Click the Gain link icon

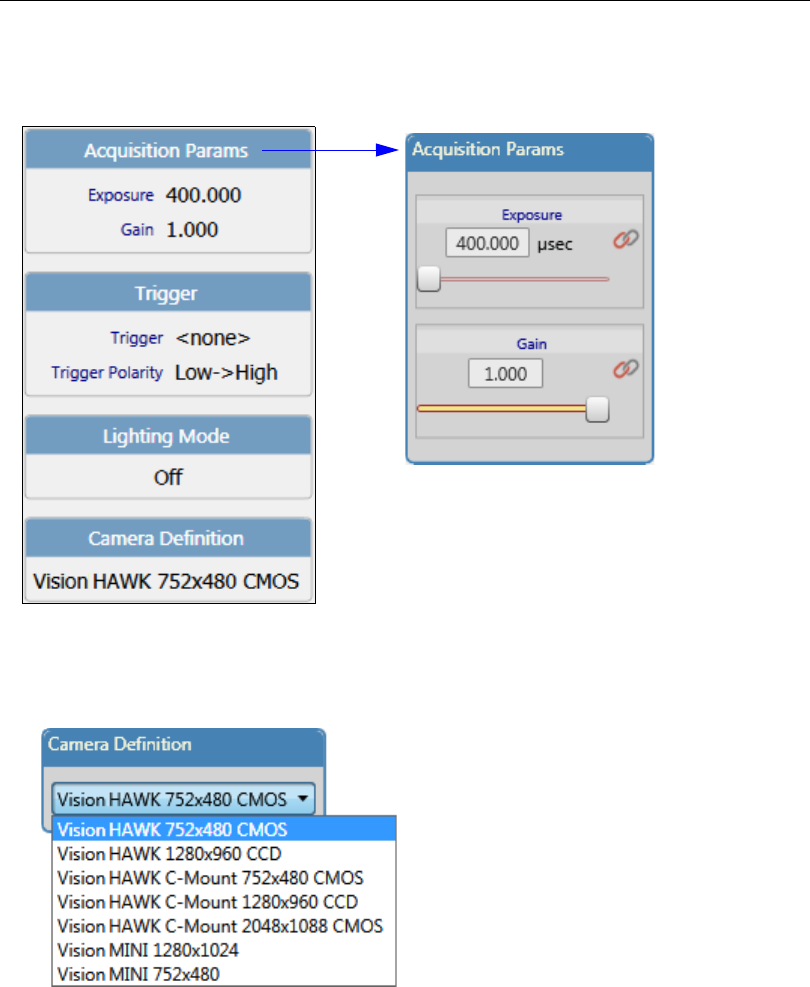point(626,369)
